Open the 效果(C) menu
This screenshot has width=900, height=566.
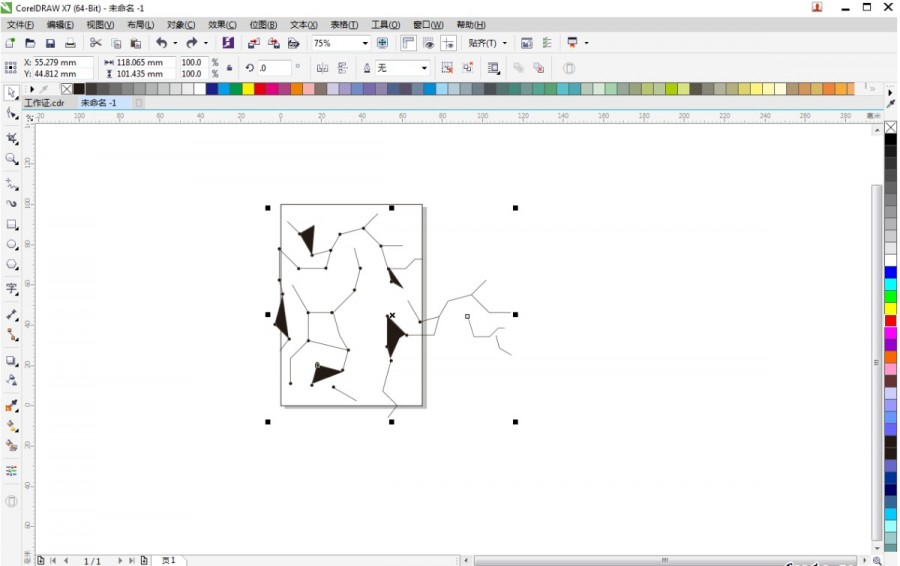[x=222, y=25]
